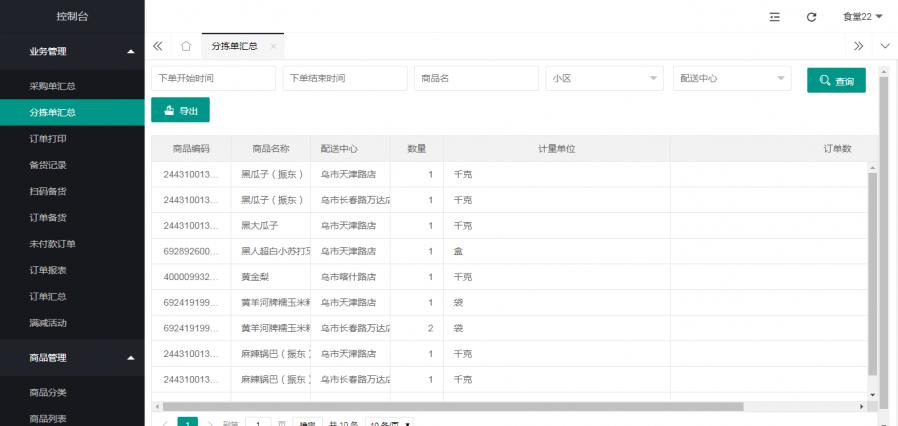Viewport: 898px width, 426px height.
Task: Open the tab options chevron dropdown
Action: point(885,46)
